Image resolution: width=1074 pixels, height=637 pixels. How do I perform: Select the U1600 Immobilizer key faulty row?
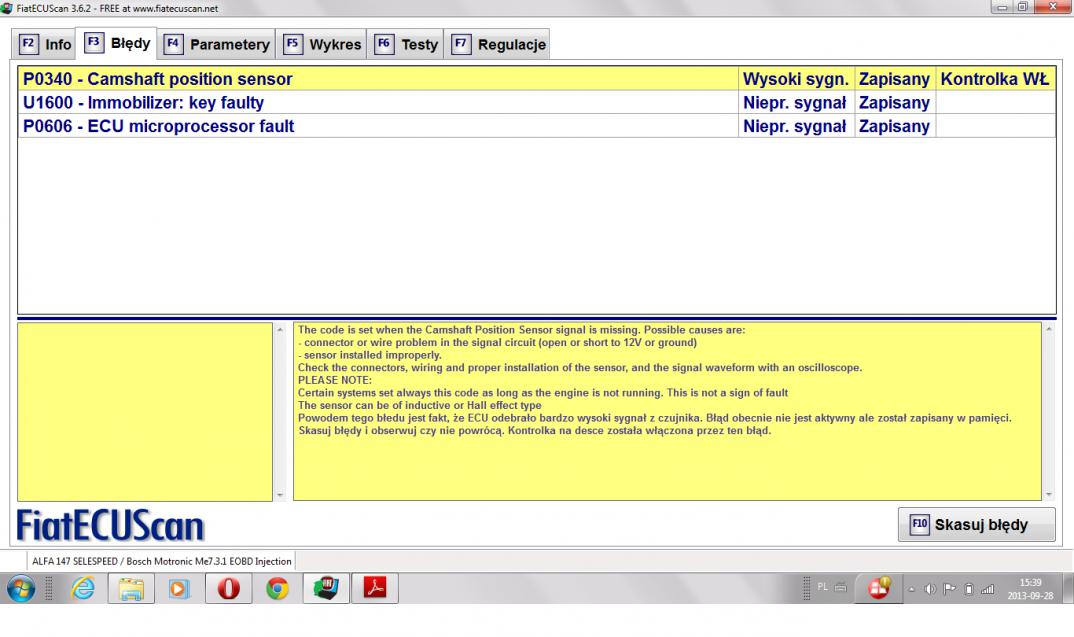[x=536, y=103]
